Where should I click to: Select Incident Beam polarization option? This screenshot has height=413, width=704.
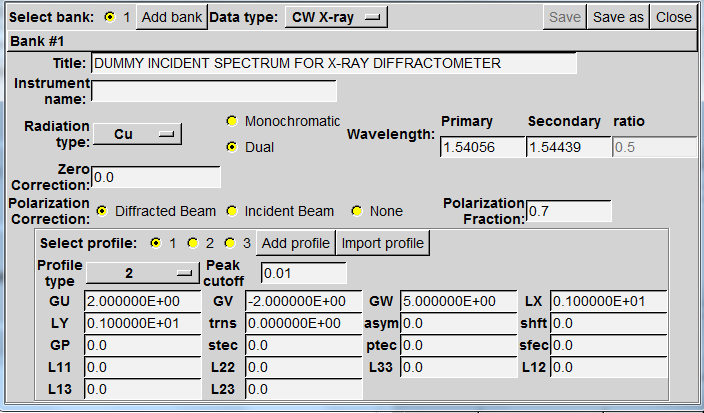pyautogui.click(x=232, y=211)
